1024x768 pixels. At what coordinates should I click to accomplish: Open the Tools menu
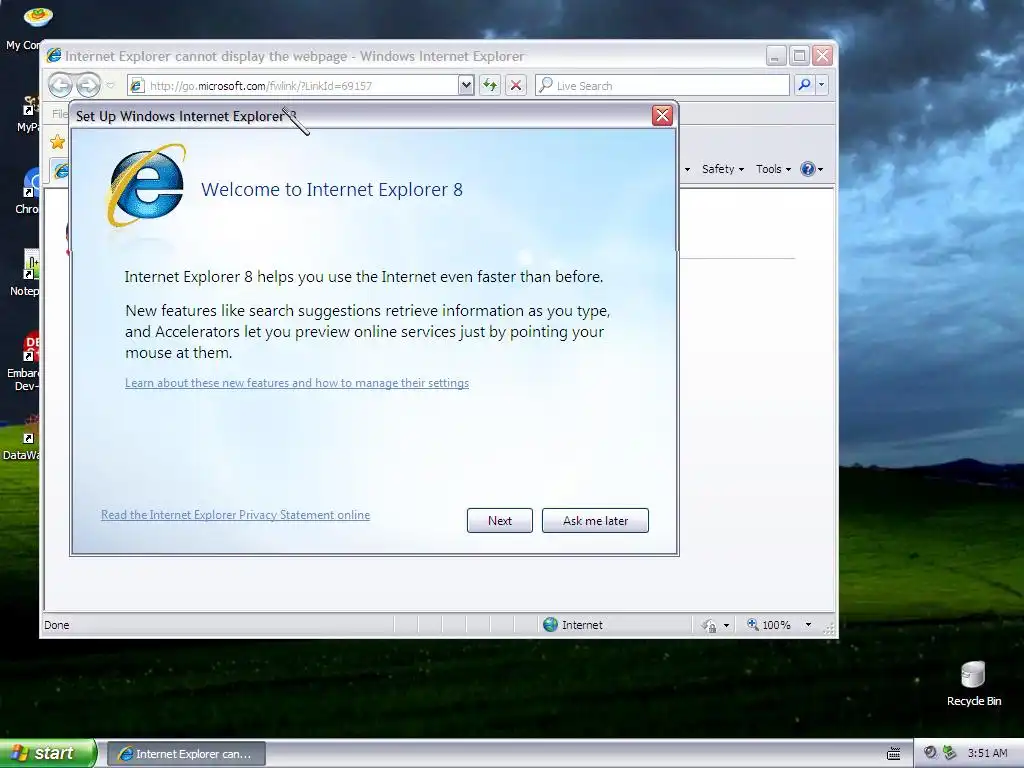[x=773, y=169]
